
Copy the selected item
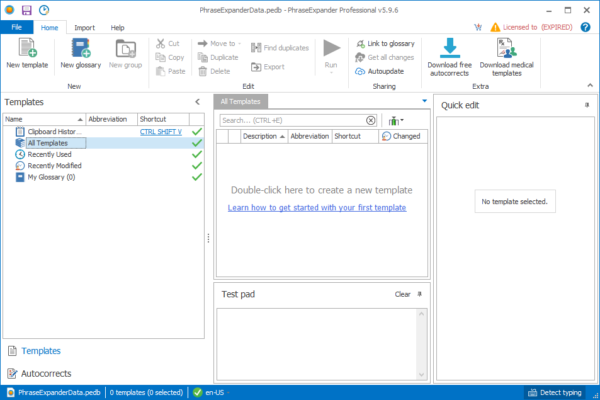[x=170, y=57]
